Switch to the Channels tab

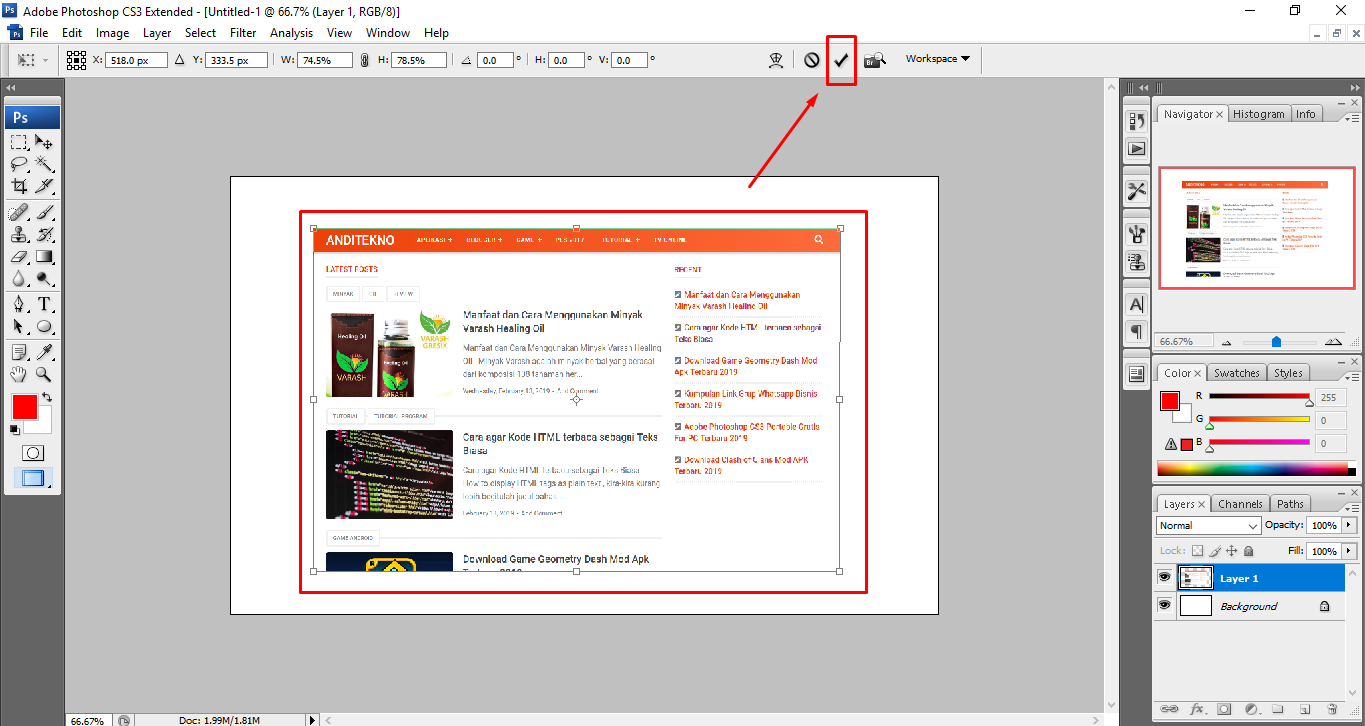(x=1240, y=504)
